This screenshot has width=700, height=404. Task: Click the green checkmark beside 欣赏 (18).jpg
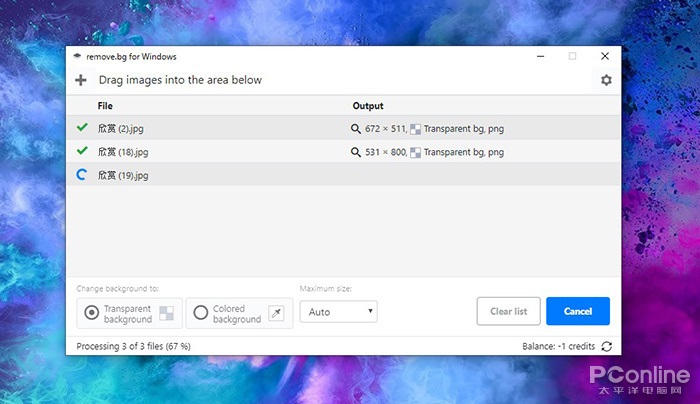pyautogui.click(x=82, y=150)
